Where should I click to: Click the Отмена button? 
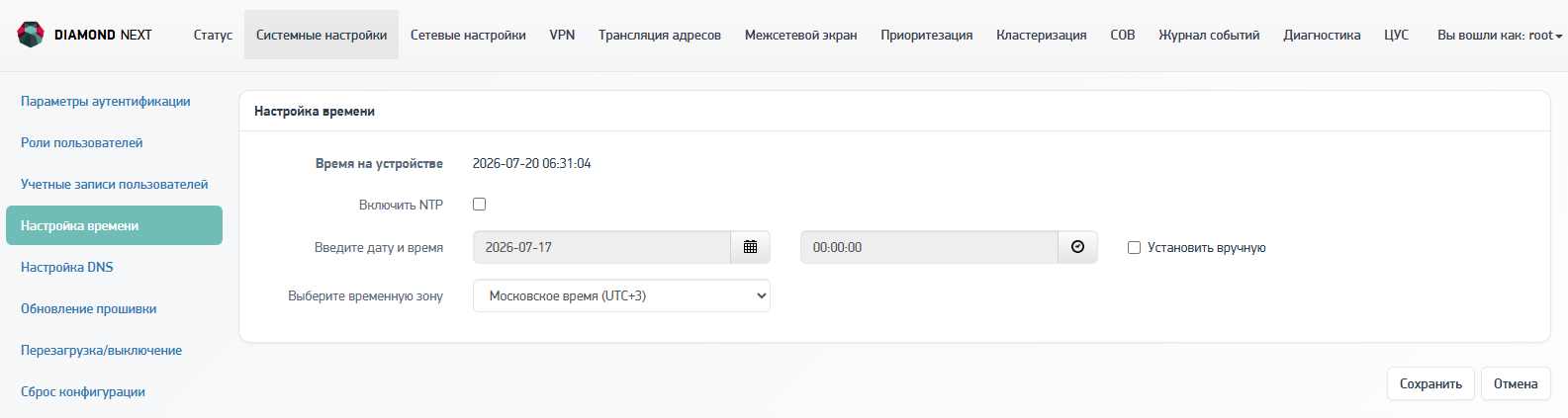point(1516,383)
